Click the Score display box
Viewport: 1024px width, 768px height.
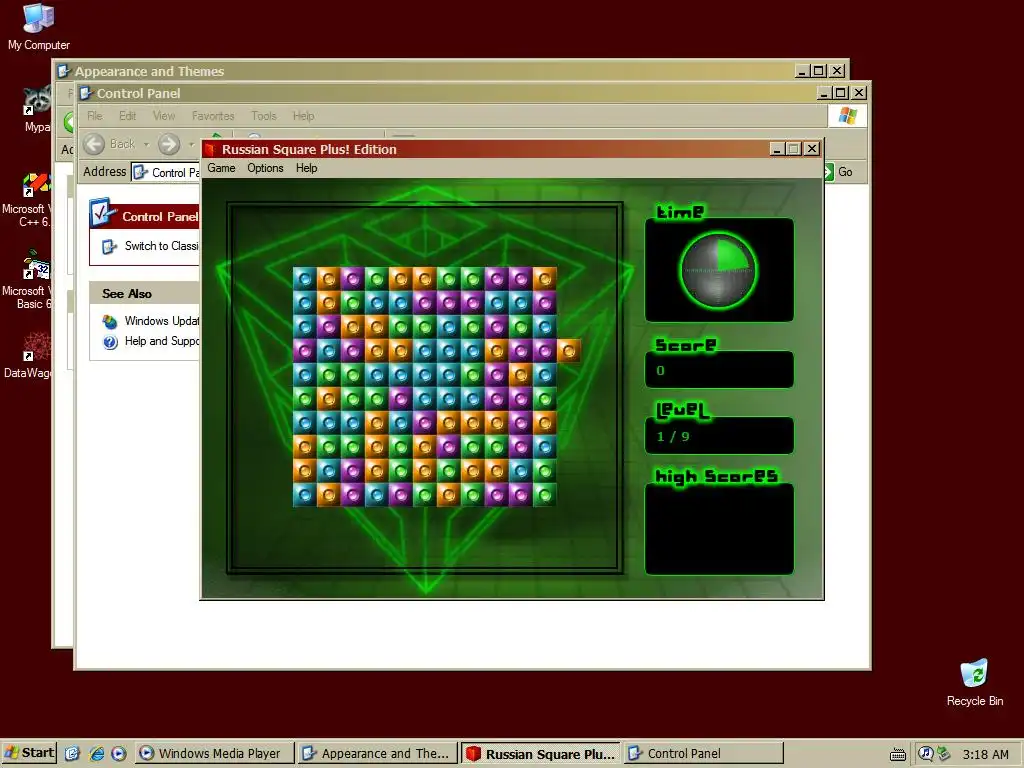point(719,370)
